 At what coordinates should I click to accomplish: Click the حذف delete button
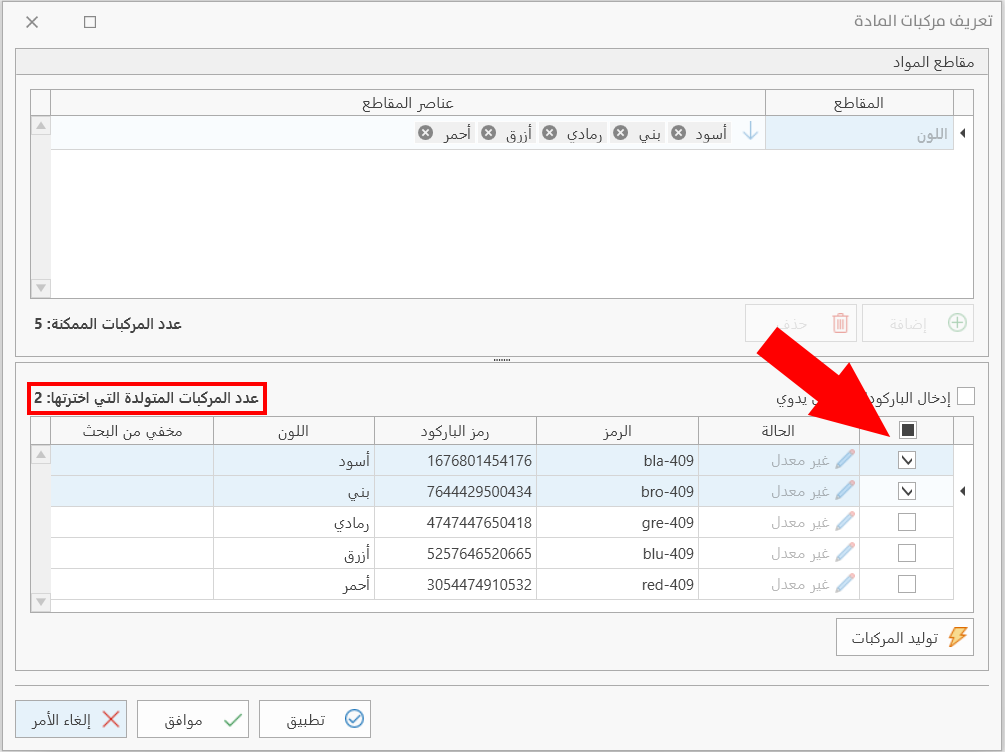[801, 323]
